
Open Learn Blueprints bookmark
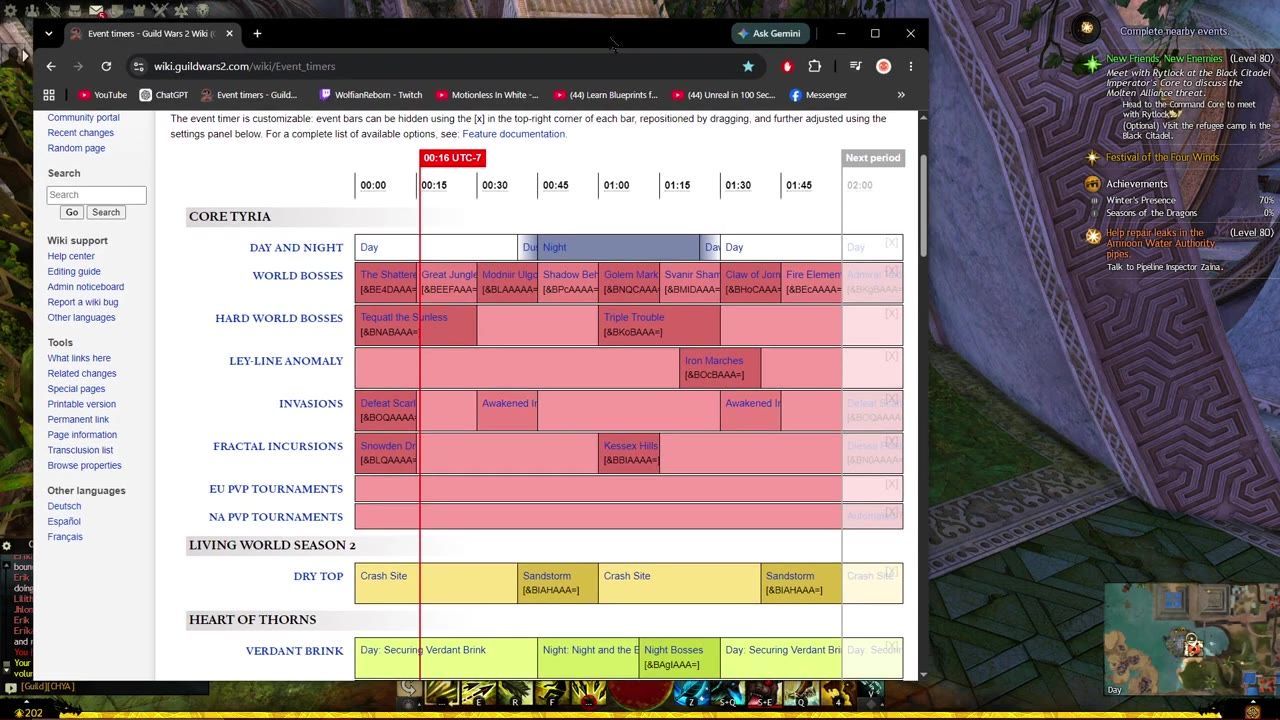click(605, 95)
